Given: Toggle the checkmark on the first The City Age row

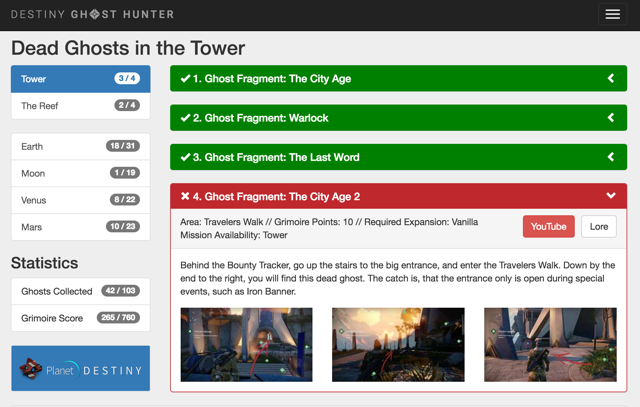Looking at the screenshot, I should point(185,78).
